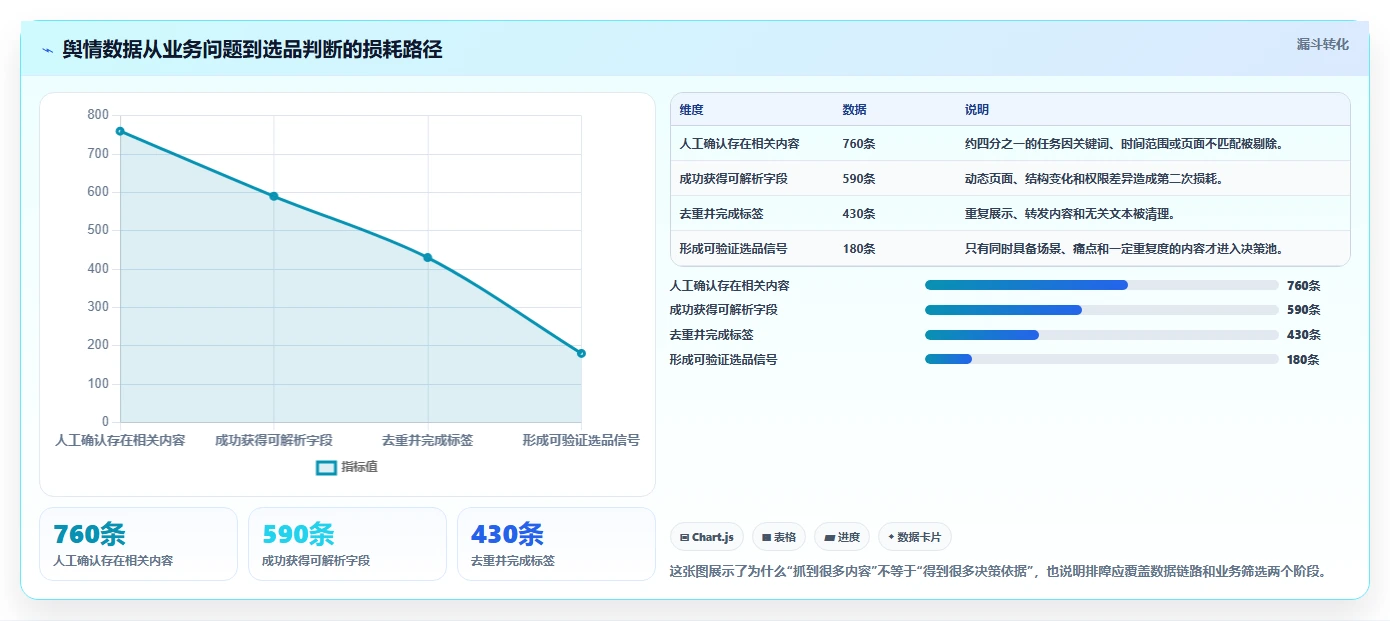Image resolution: width=1390 pixels, height=621 pixels.
Task: Select the 表格 chip
Action: [779, 537]
